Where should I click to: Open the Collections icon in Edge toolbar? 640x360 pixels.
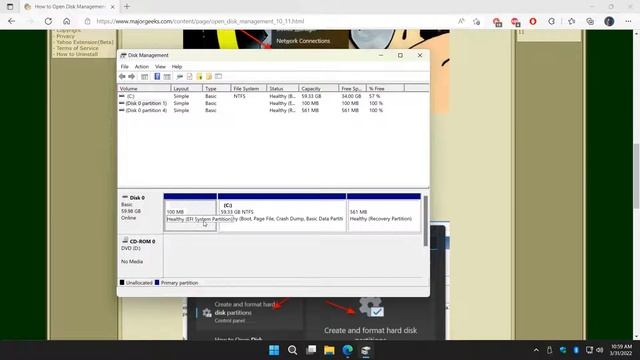coord(590,21)
